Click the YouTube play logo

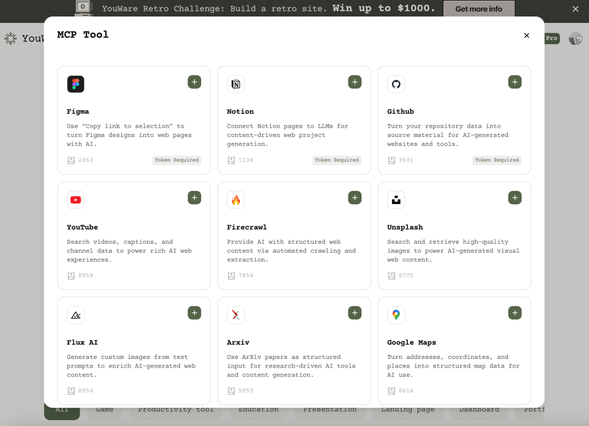pos(76,200)
